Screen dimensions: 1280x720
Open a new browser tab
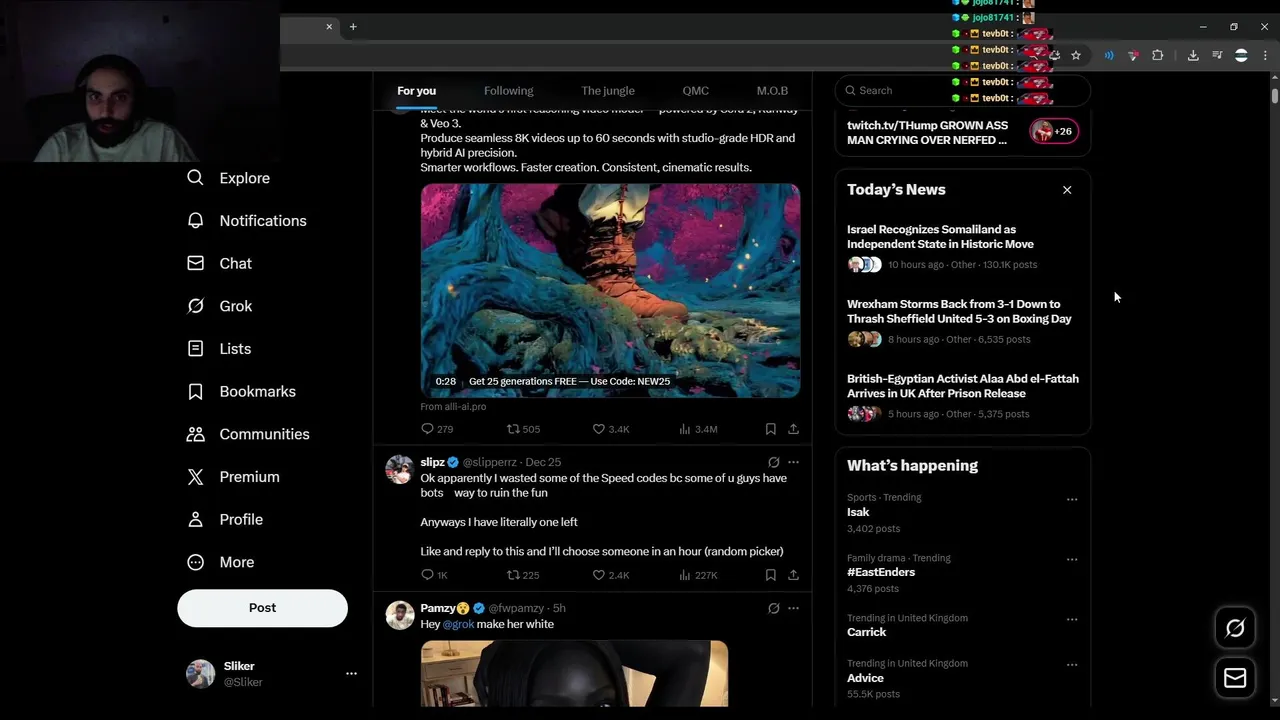point(353,27)
